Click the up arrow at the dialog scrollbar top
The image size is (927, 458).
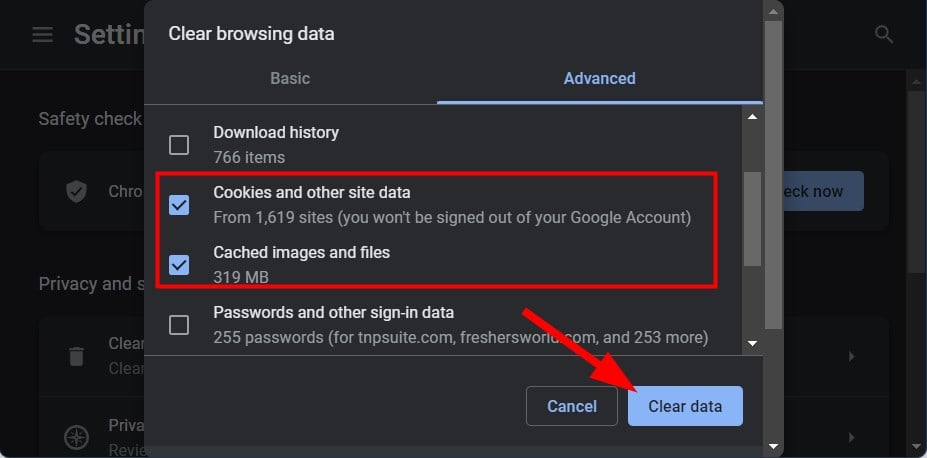tap(773, 11)
